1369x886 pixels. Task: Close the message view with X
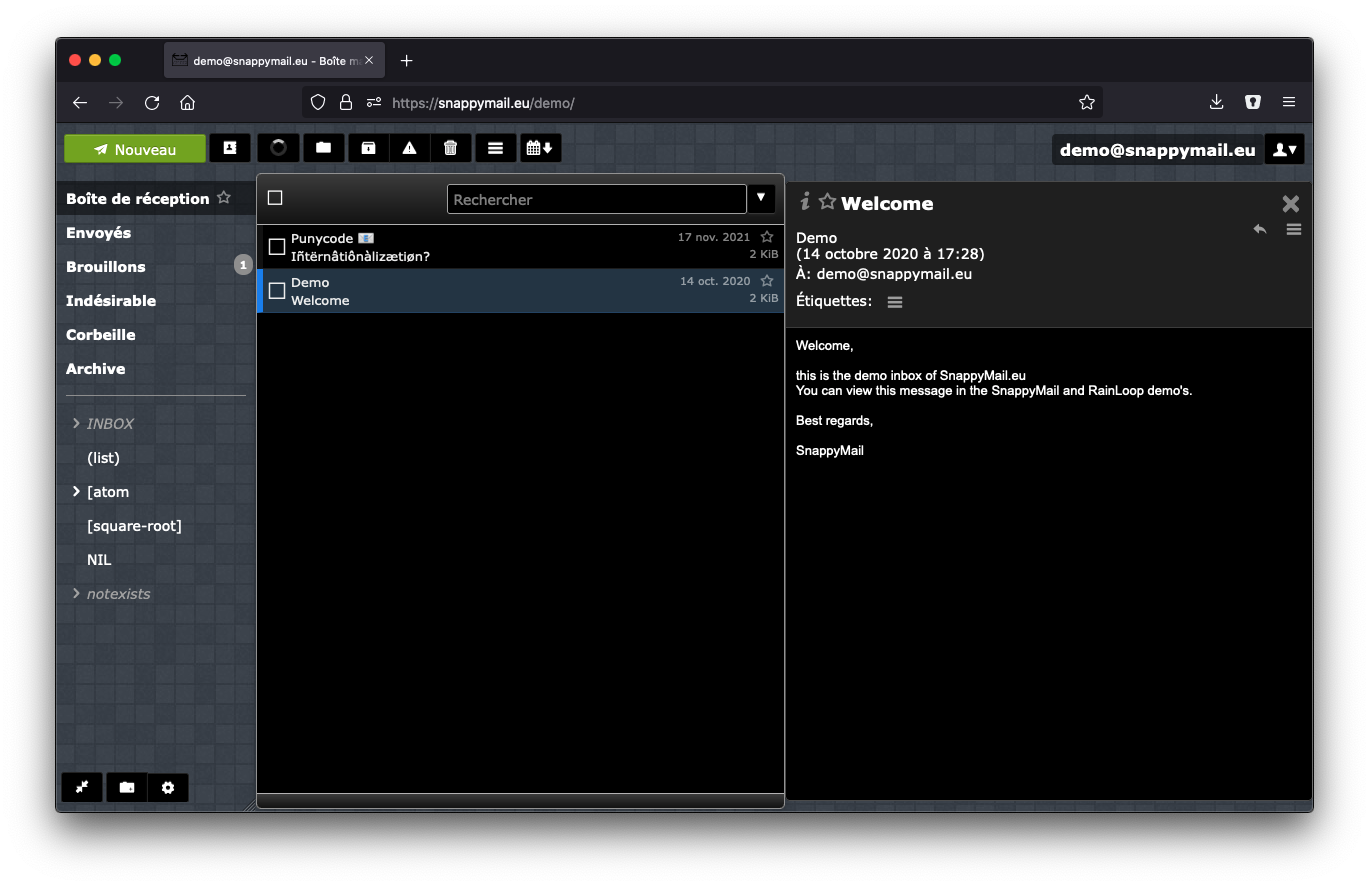point(1291,204)
